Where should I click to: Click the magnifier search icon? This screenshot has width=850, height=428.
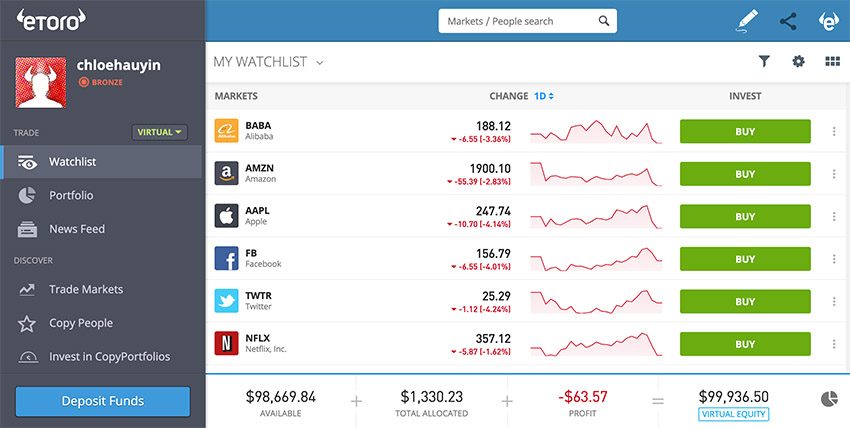coord(603,21)
